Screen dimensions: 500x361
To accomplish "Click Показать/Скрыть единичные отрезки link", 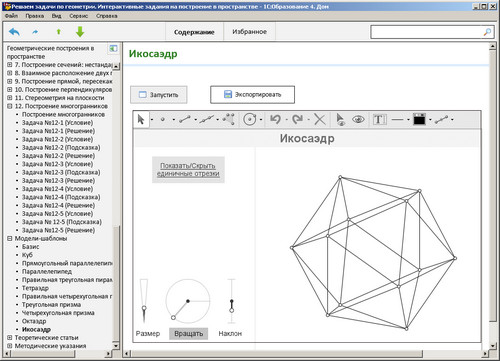I will (188, 170).
